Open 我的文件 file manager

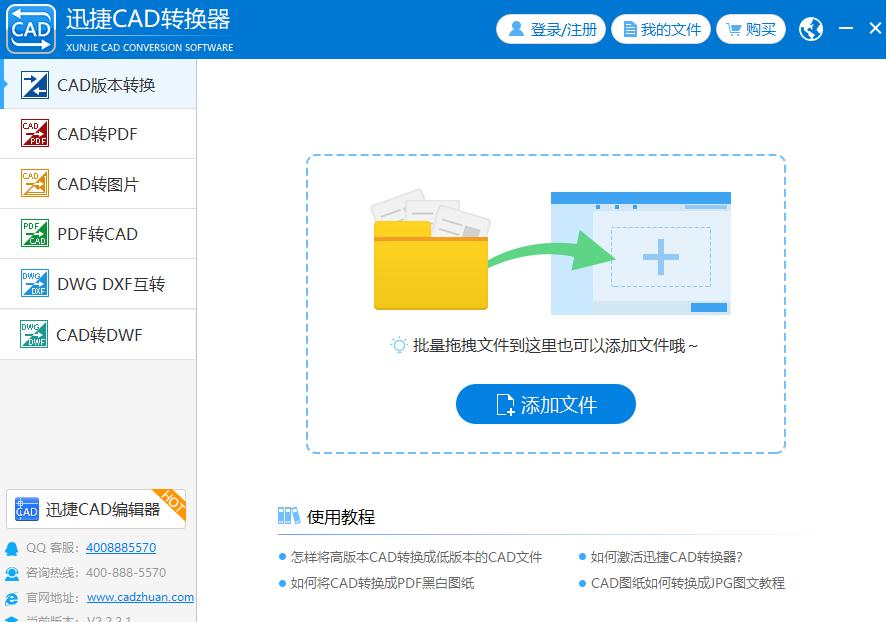[661, 28]
